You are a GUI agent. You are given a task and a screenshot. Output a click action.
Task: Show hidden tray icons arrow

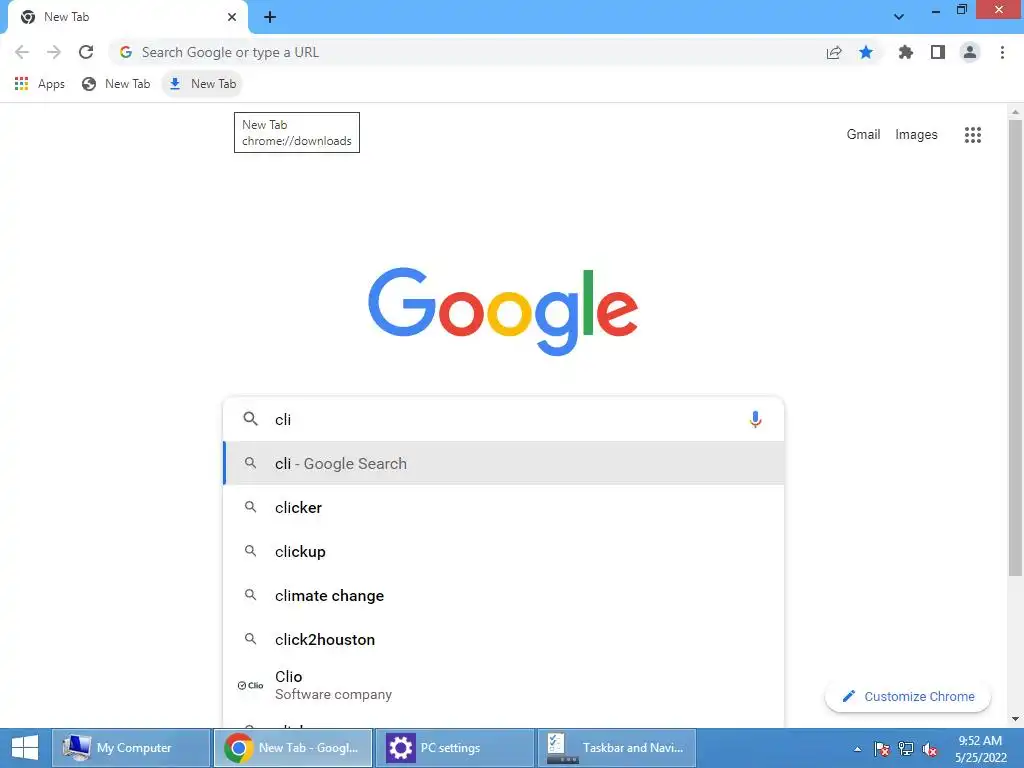[x=857, y=749]
